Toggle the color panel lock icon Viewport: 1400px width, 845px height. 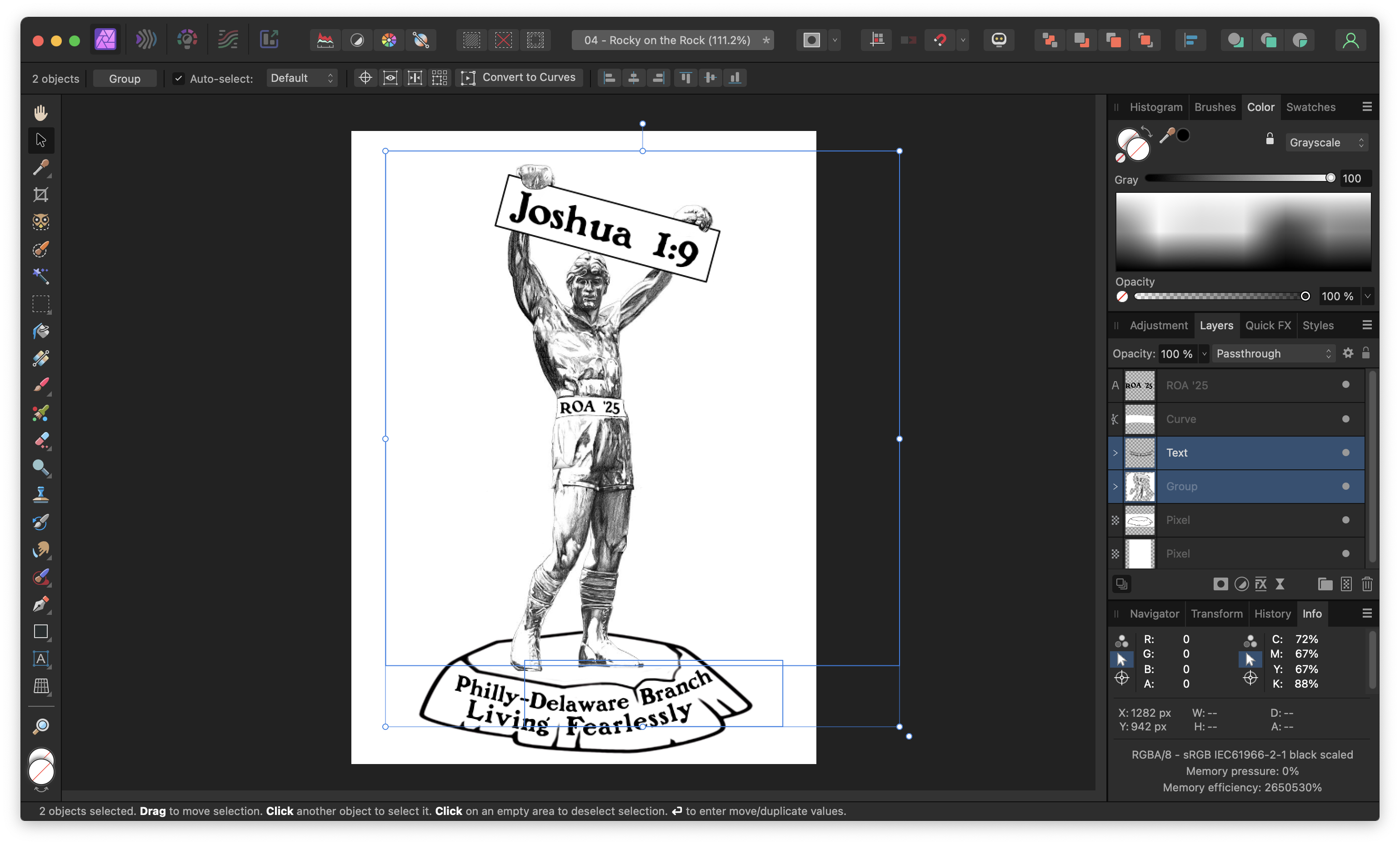1269,139
